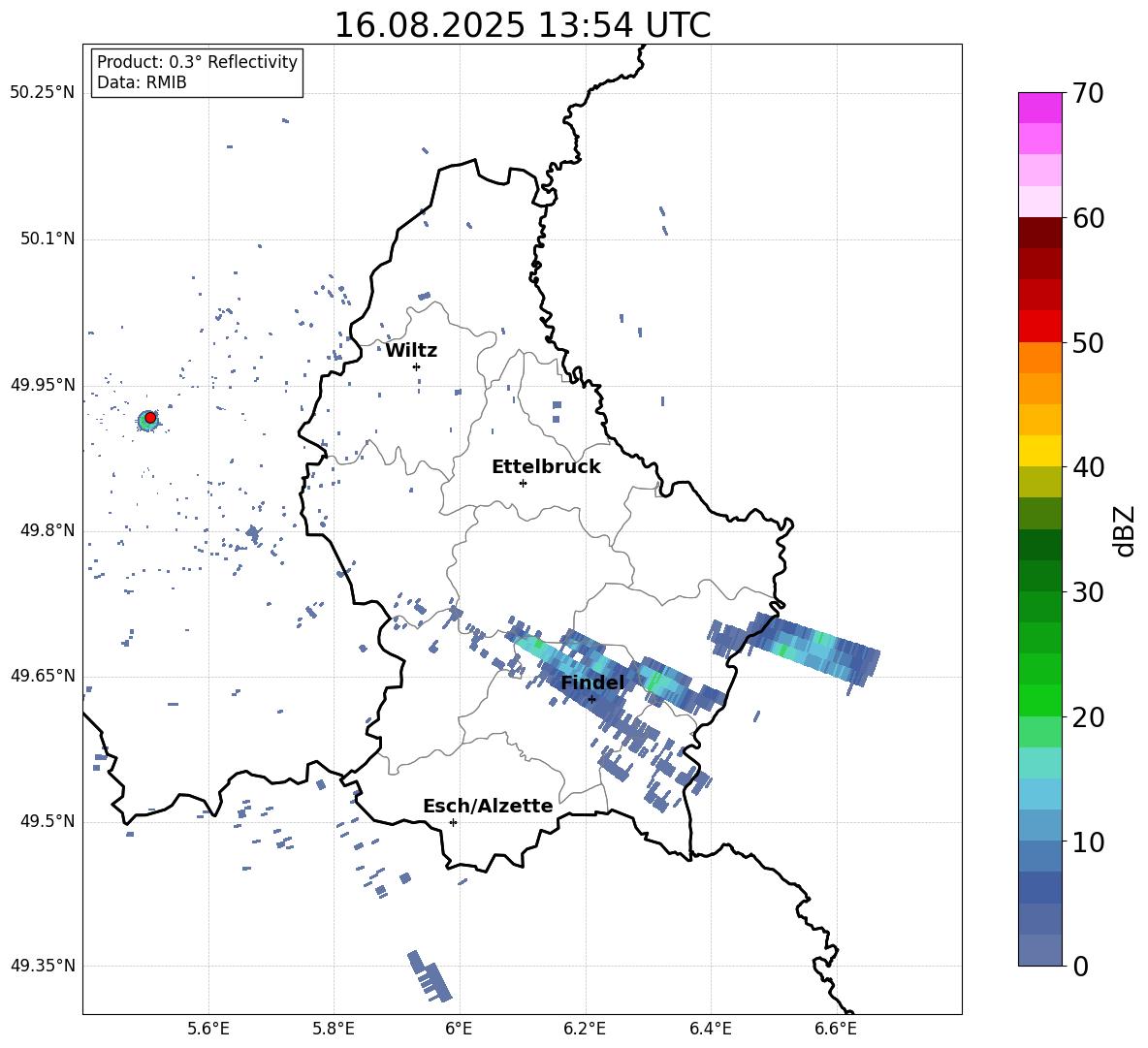Pick the orange swatch just below 50
The height and width of the screenshot is (1048, 1148).
(1039, 358)
